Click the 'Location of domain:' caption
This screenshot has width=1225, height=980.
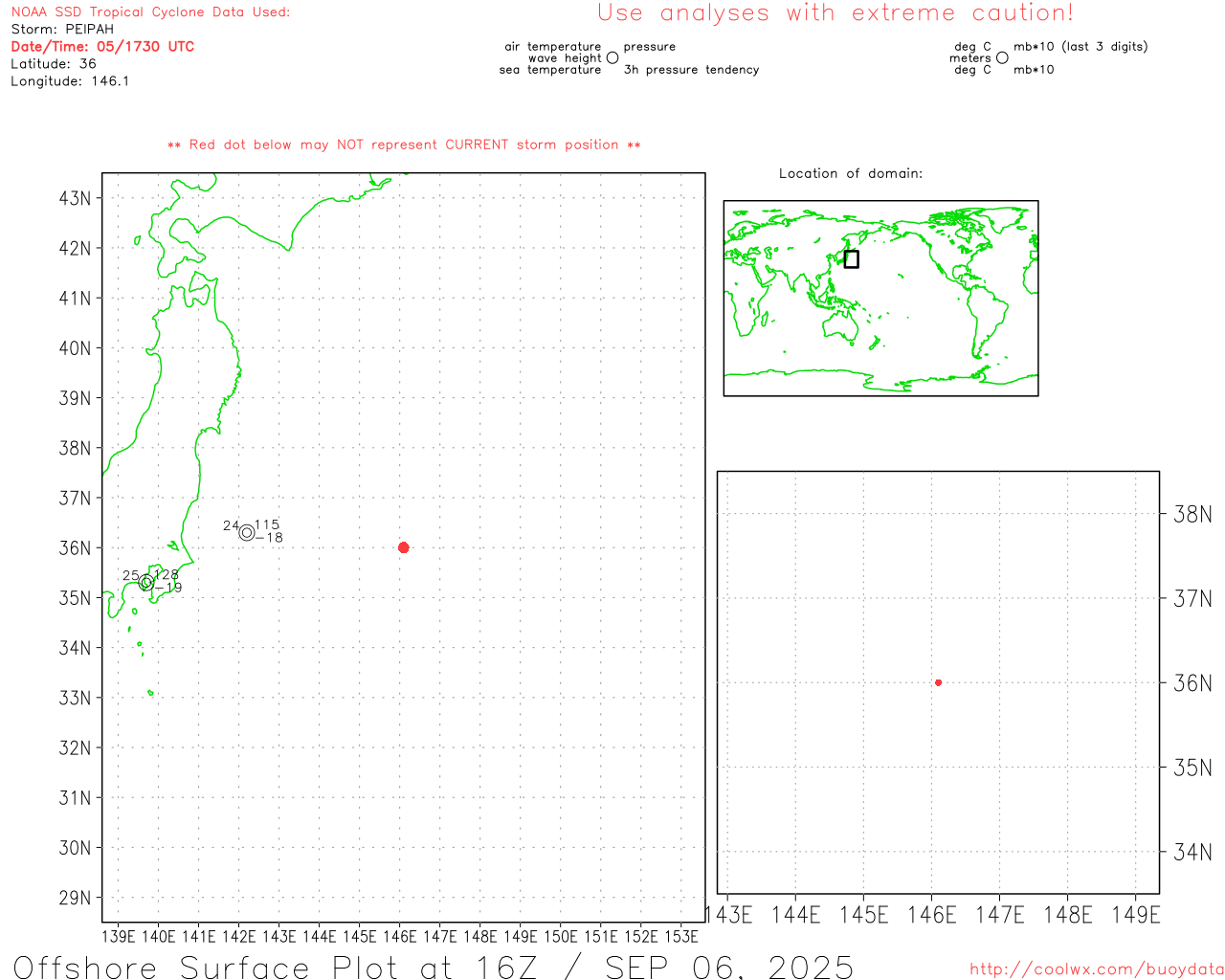(851, 173)
